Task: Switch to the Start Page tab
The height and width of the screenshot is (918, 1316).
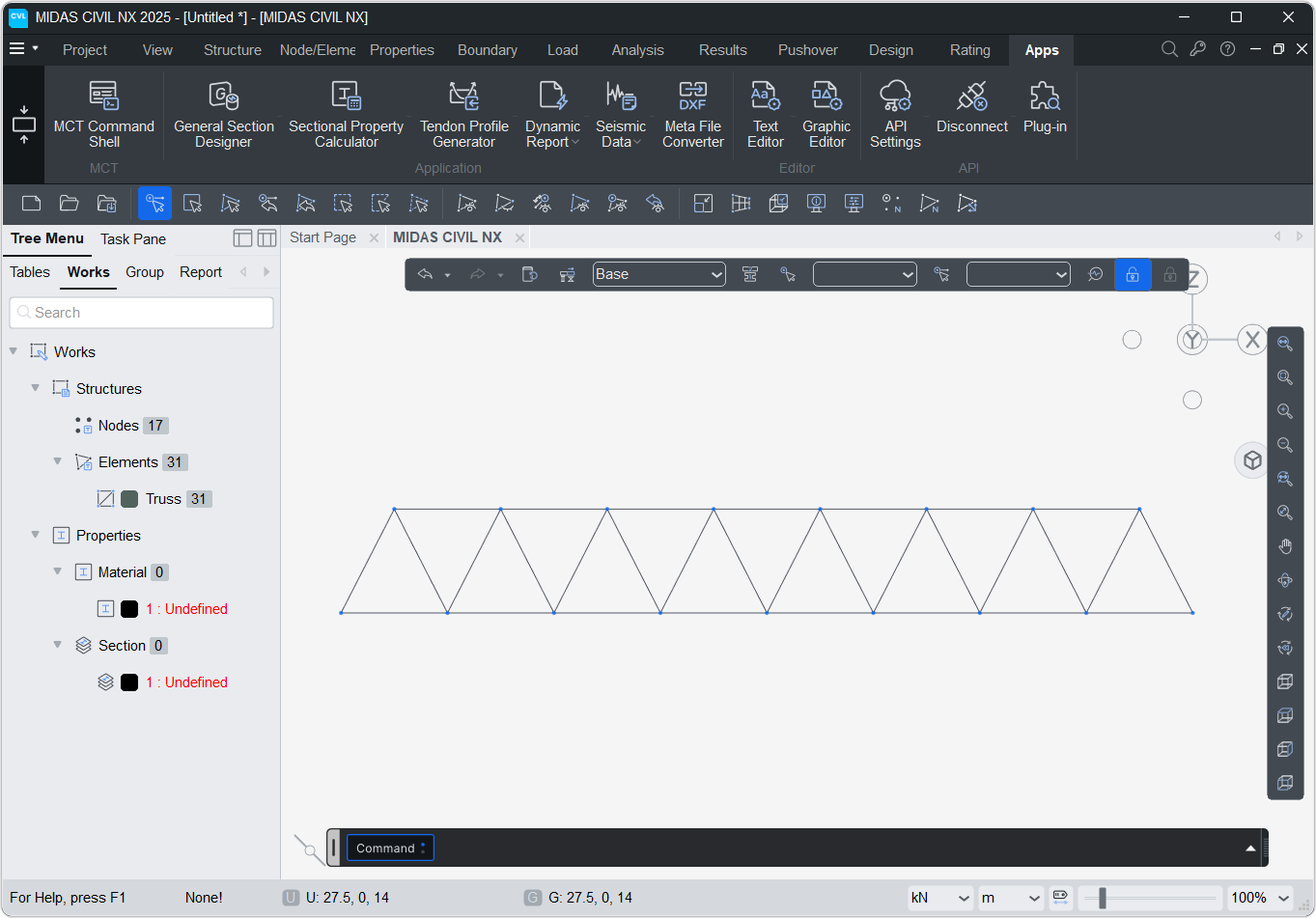Action: pos(322,237)
